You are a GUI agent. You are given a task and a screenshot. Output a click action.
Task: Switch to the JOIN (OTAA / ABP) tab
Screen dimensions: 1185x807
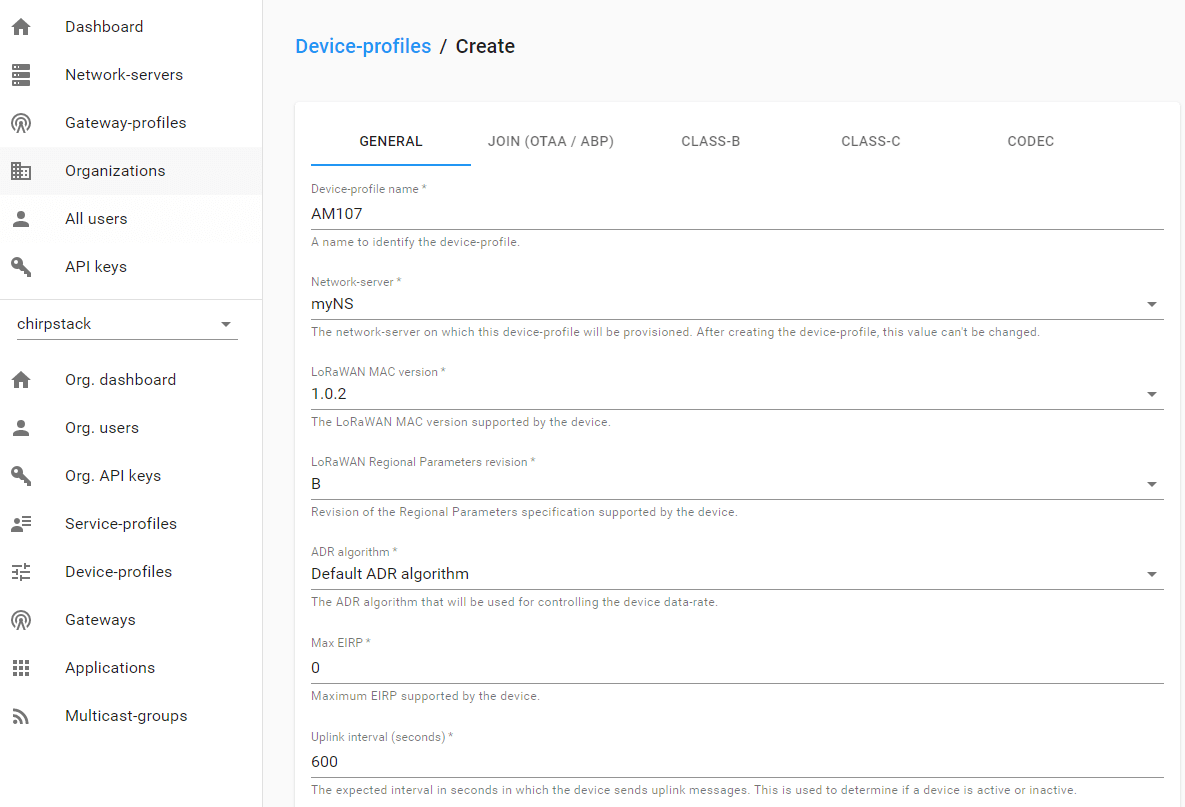point(551,142)
